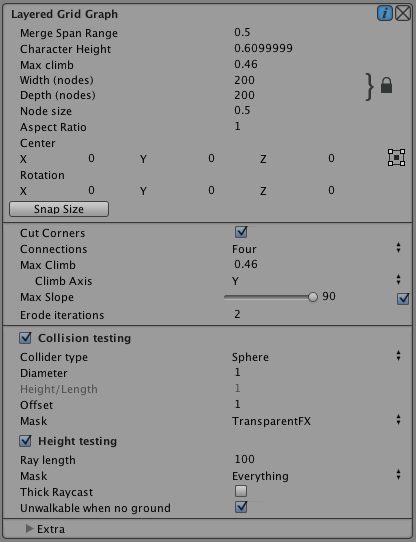Toggle the width/depth lock icon

[386, 85]
